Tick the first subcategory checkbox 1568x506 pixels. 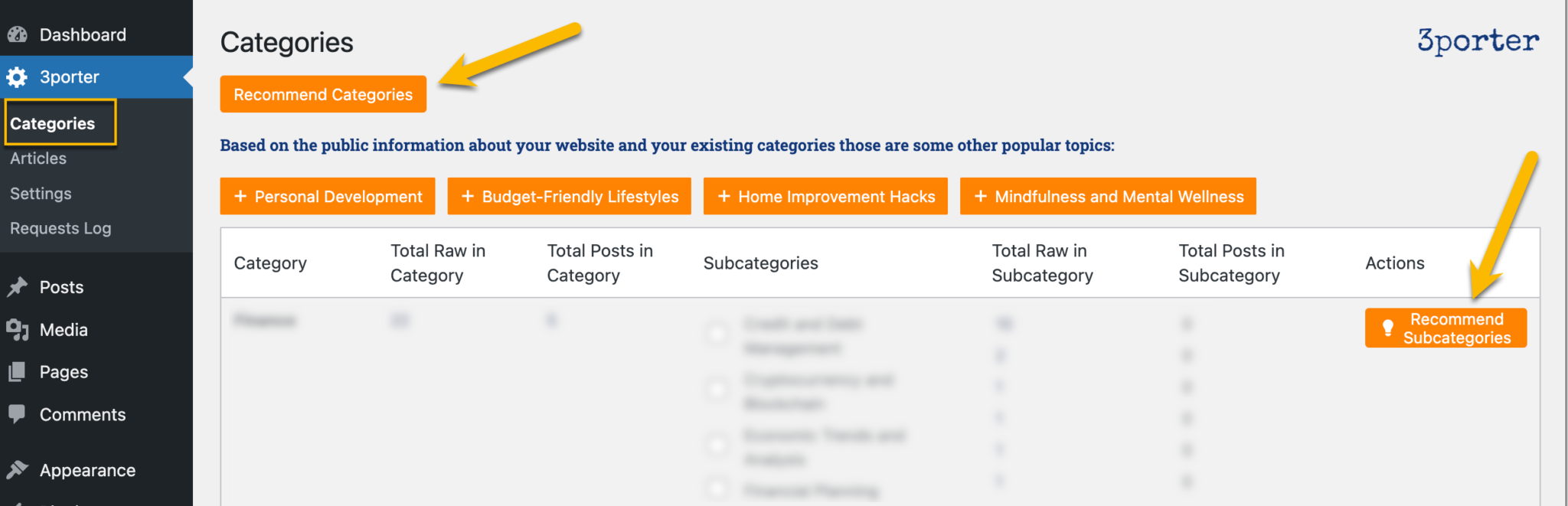pos(717,333)
